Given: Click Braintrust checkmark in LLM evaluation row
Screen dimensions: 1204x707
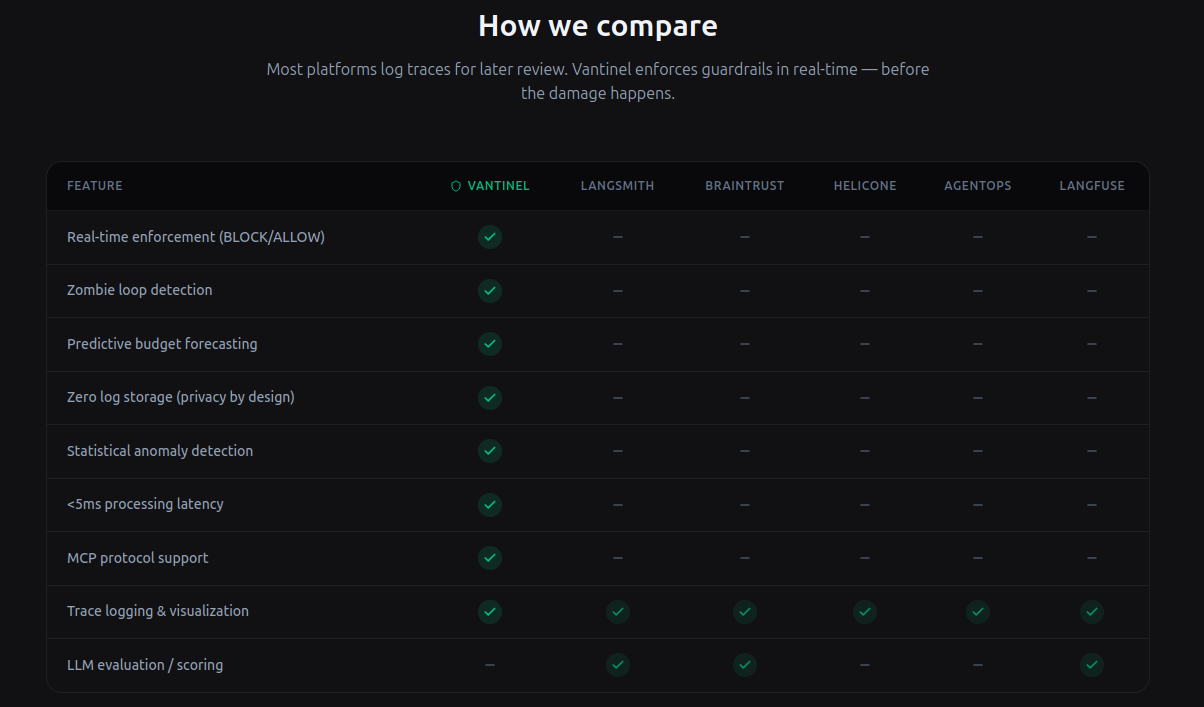Looking at the screenshot, I should tap(745, 665).
